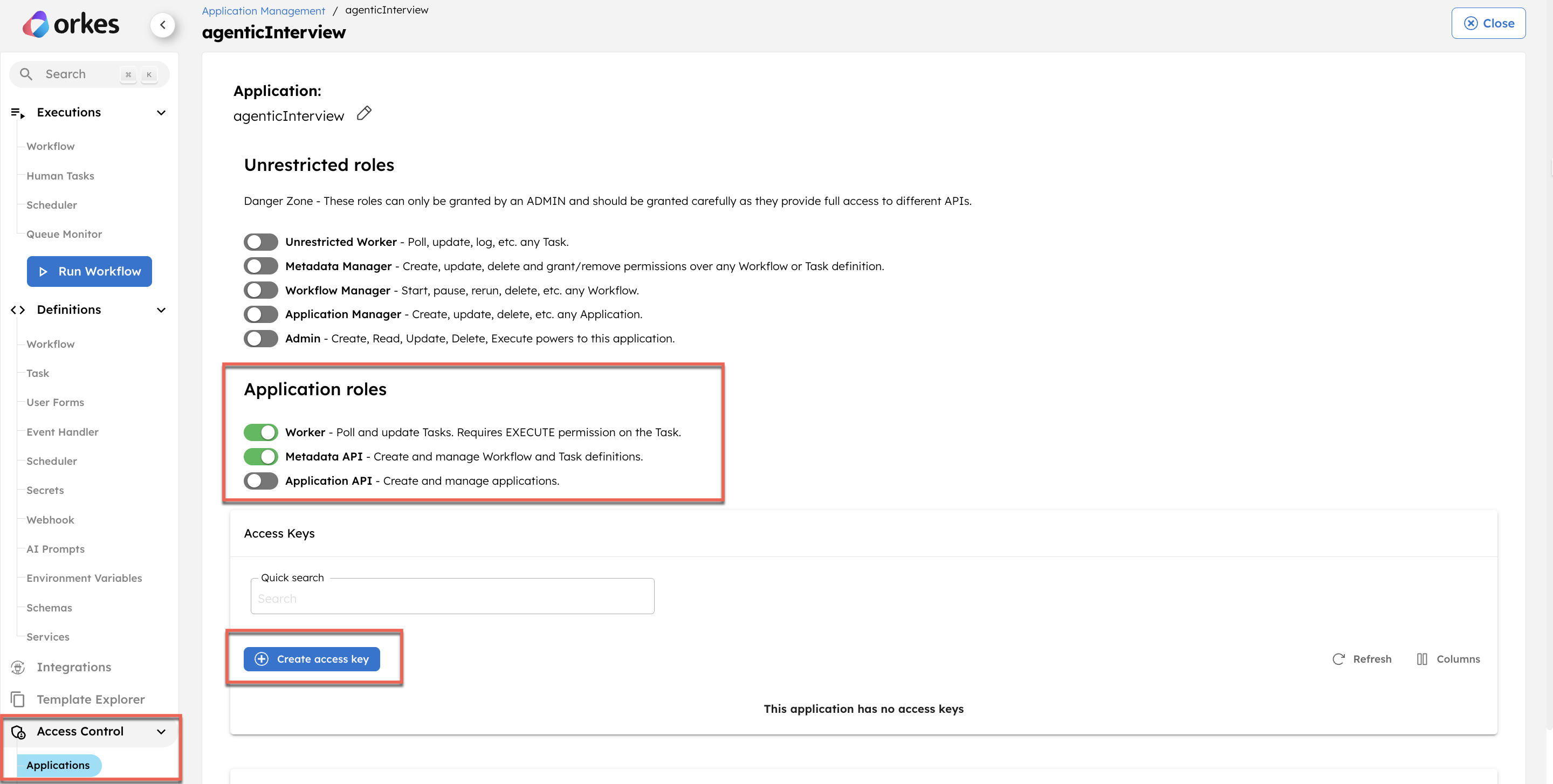Enable the Application API role
This screenshot has height=784, width=1553.
tap(260, 481)
